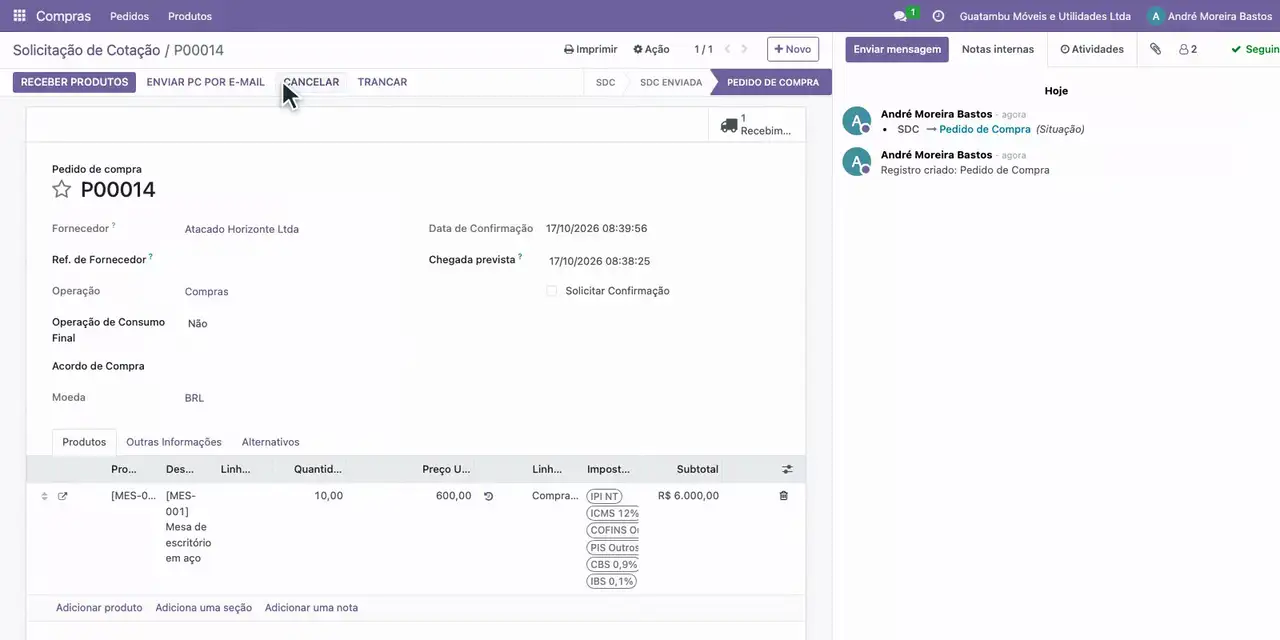
Task: Open the followers count icon
Action: pos(1188,49)
